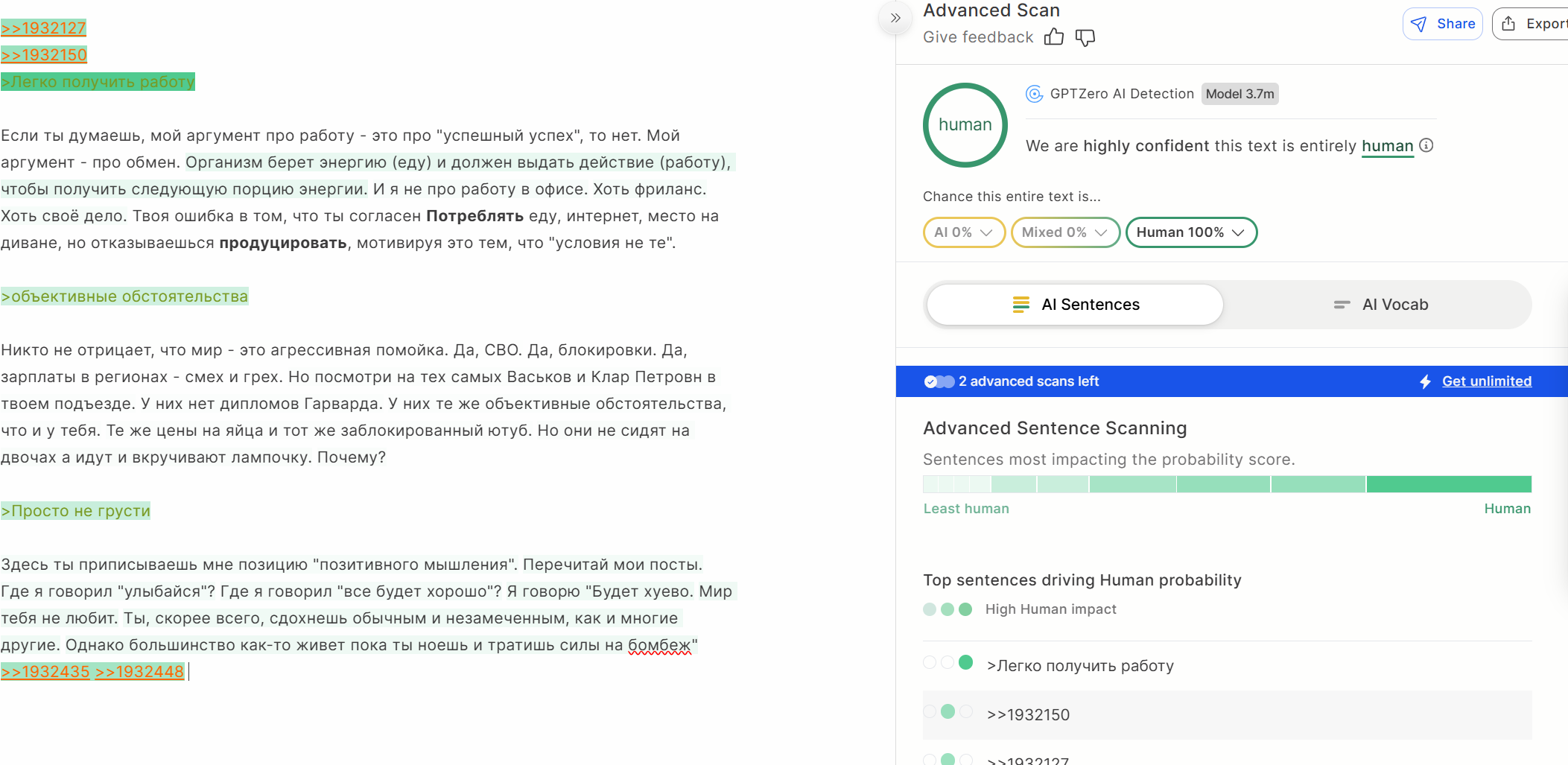Click the info icon beside human verdict

point(1426,145)
